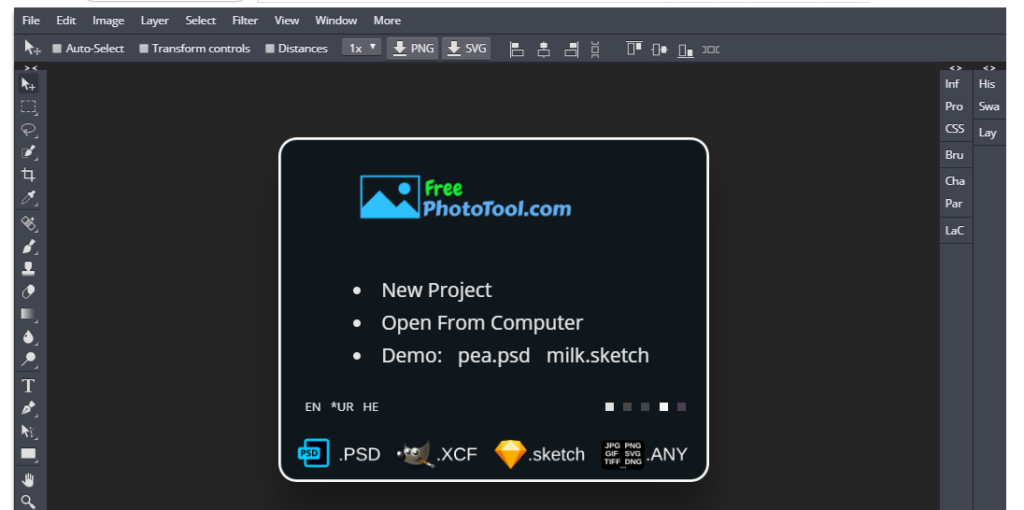This screenshot has height=510, width=1024.
Task: Open the His history panel tab
Action: pyautogui.click(x=989, y=84)
